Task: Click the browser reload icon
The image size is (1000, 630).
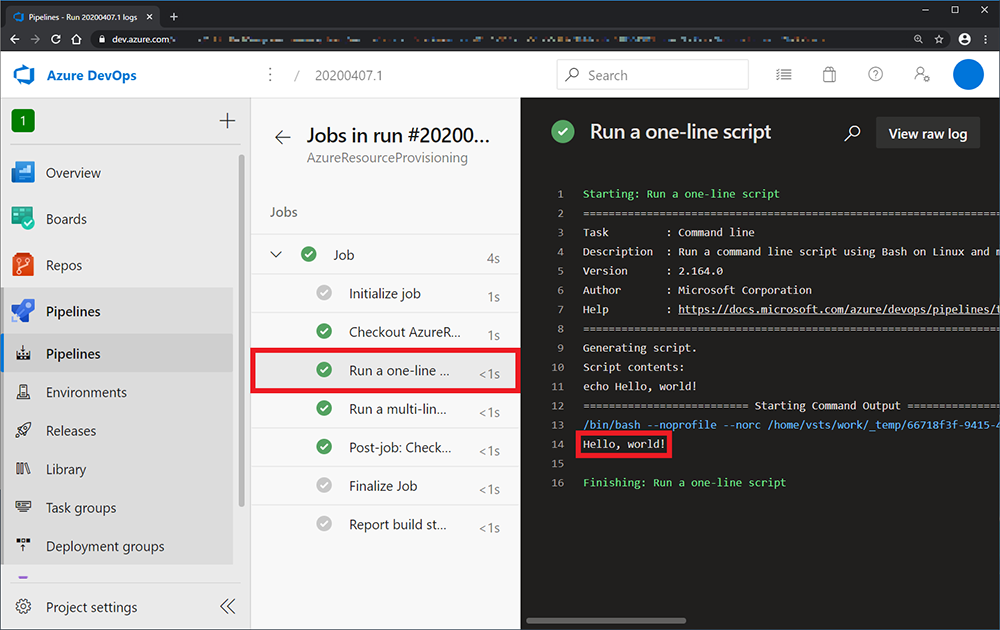Action: click(55, 39)
